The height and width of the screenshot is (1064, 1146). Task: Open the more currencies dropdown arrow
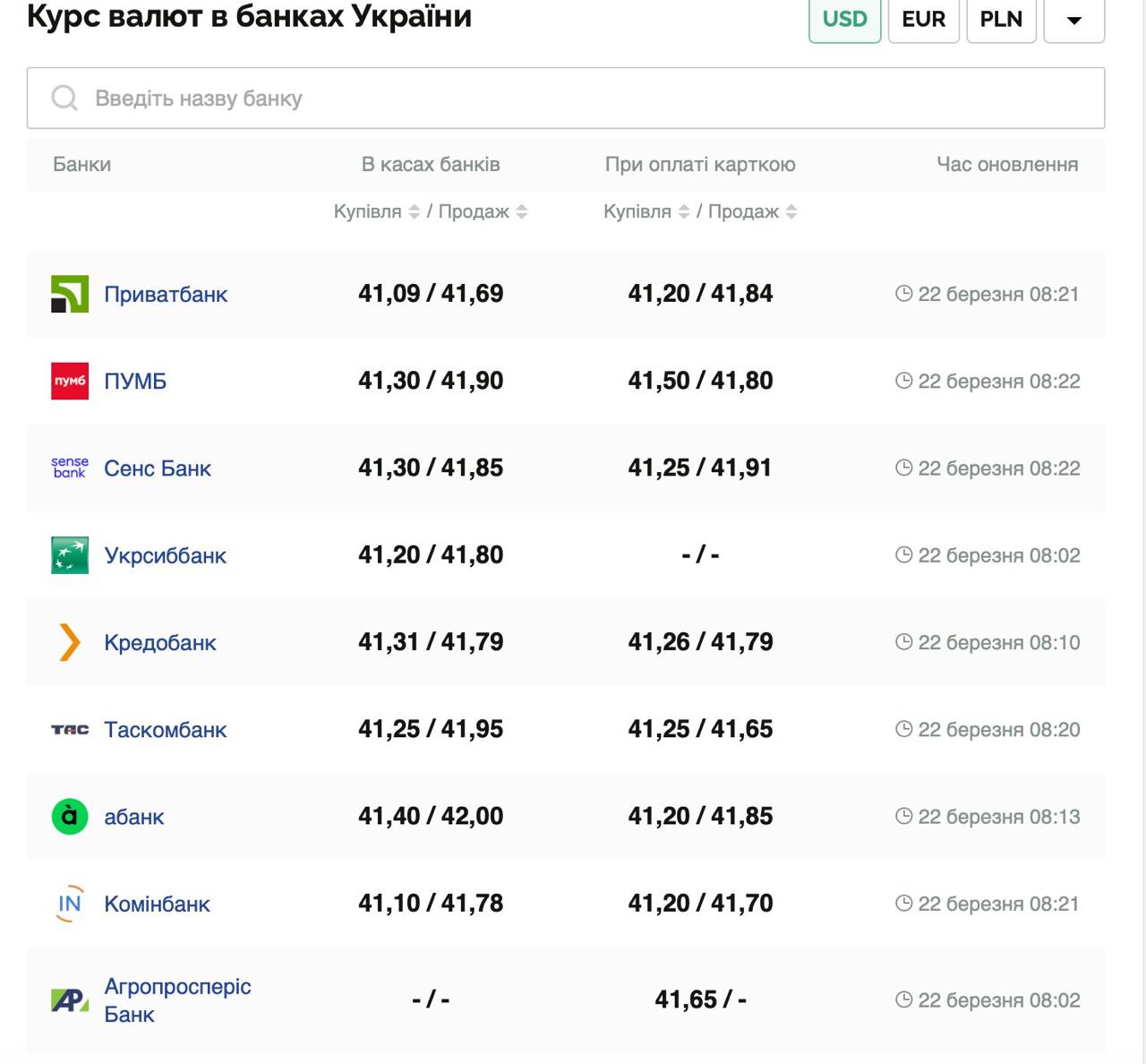(1073, 20)
